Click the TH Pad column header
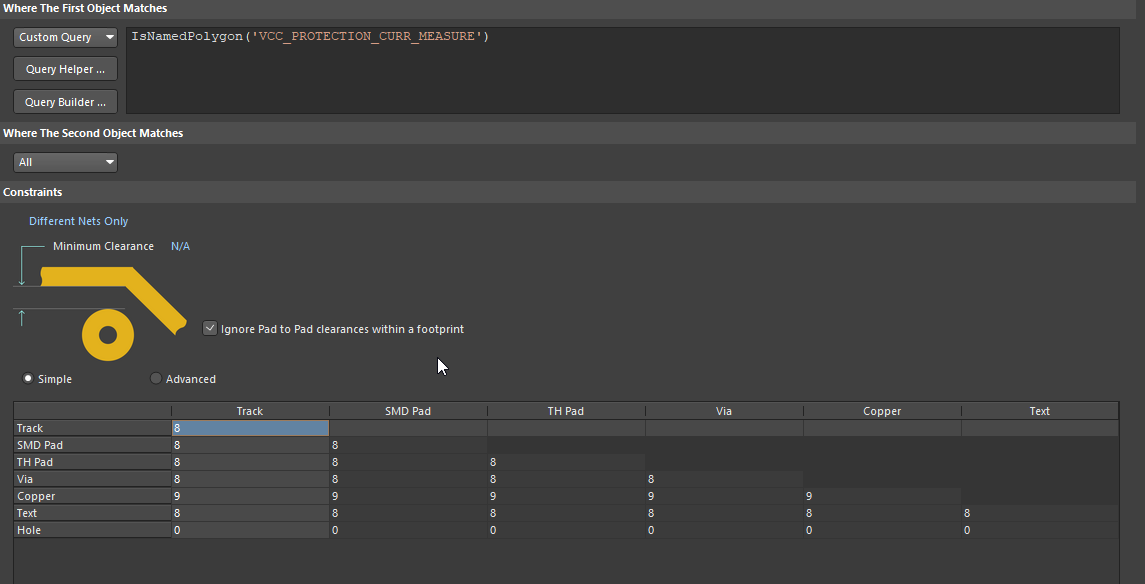The width and height of the screenshot is (1145, 584). click(x=566, y=411)
